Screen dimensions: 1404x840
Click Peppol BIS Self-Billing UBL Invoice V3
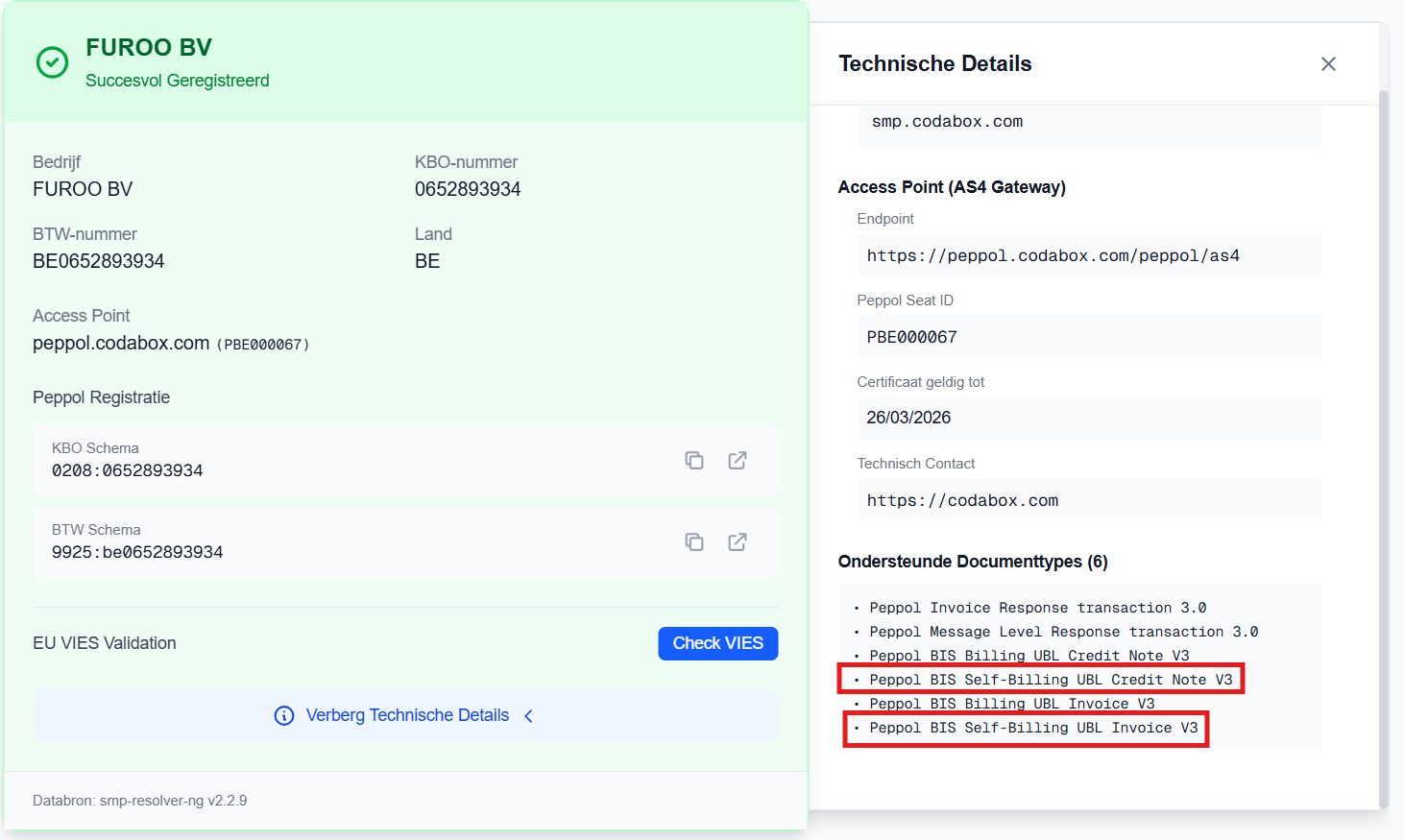pyautogui.click(x=1033, y=728)
